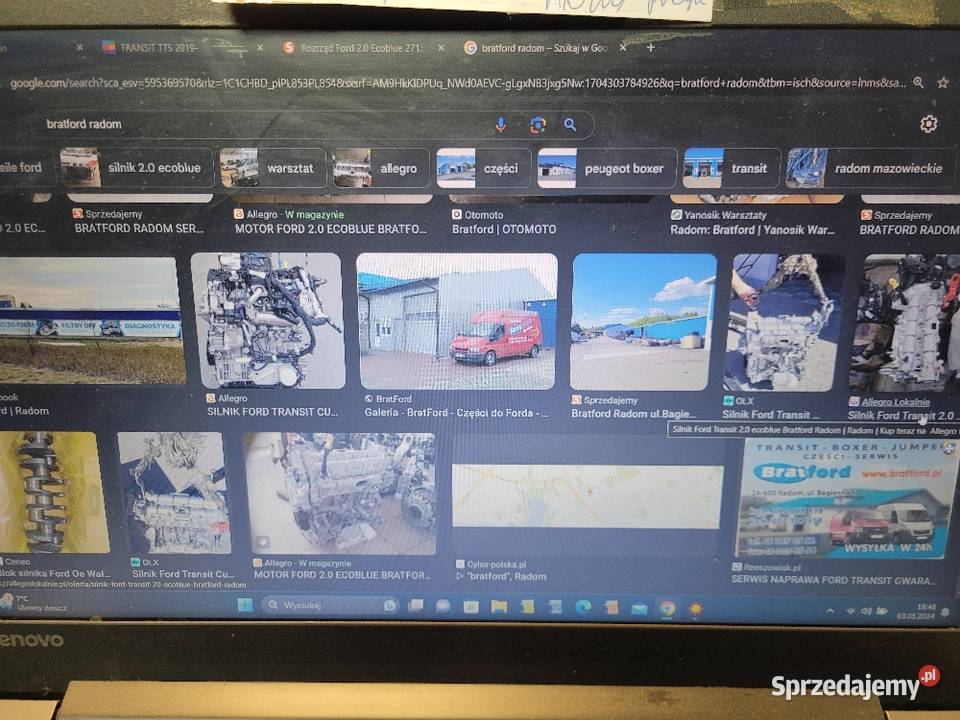The height and width of the screenshot is (720, 960).
Task: Open a new Chrome tab with plus
Action: point(650,47)
